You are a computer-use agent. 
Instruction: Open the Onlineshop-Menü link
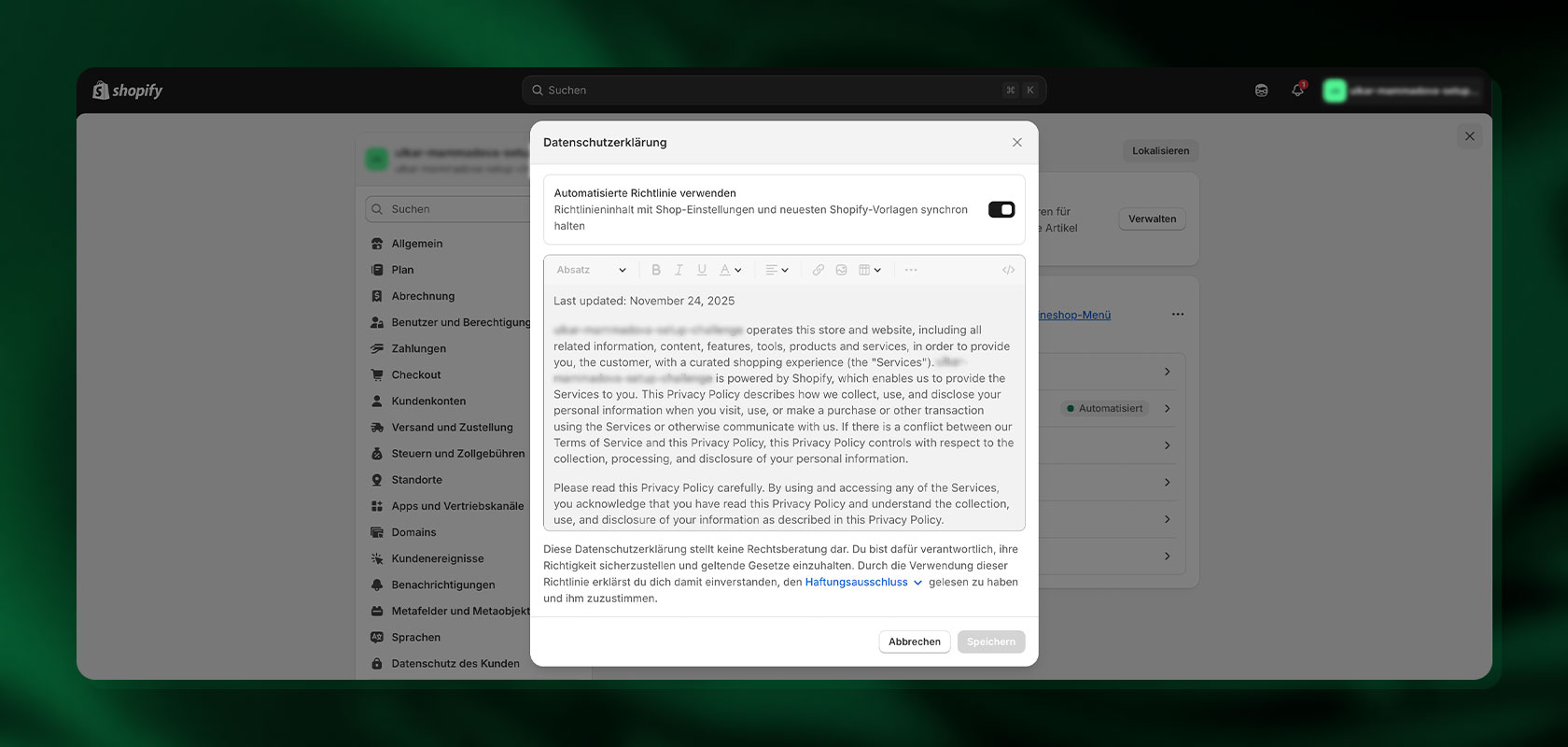pyautogui.click(x=1074, y=316)
